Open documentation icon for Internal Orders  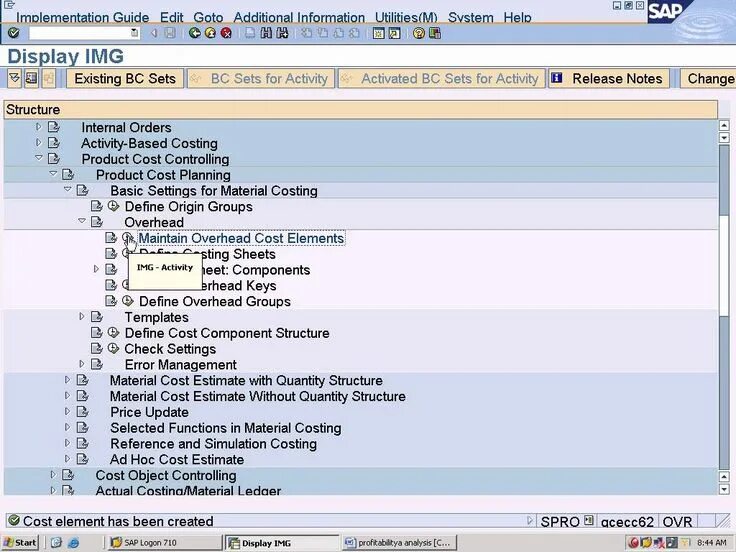(x=54, y=127)
